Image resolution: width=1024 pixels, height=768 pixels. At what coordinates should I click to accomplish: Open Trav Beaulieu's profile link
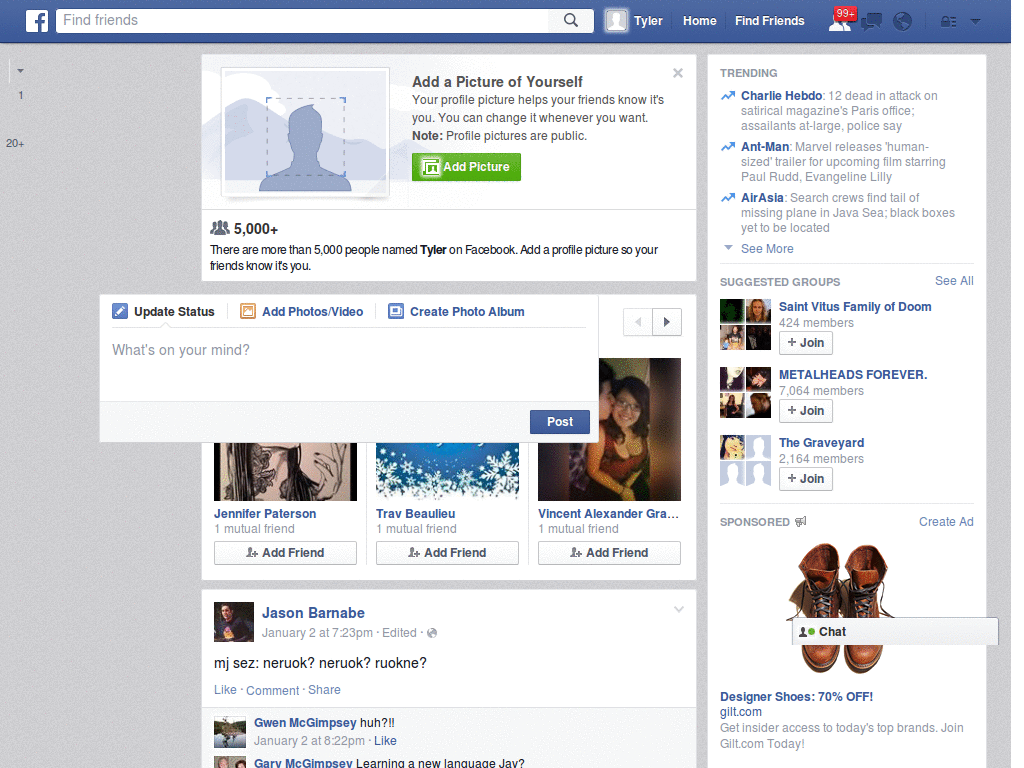pyautogui.click(x=415, y=514)
